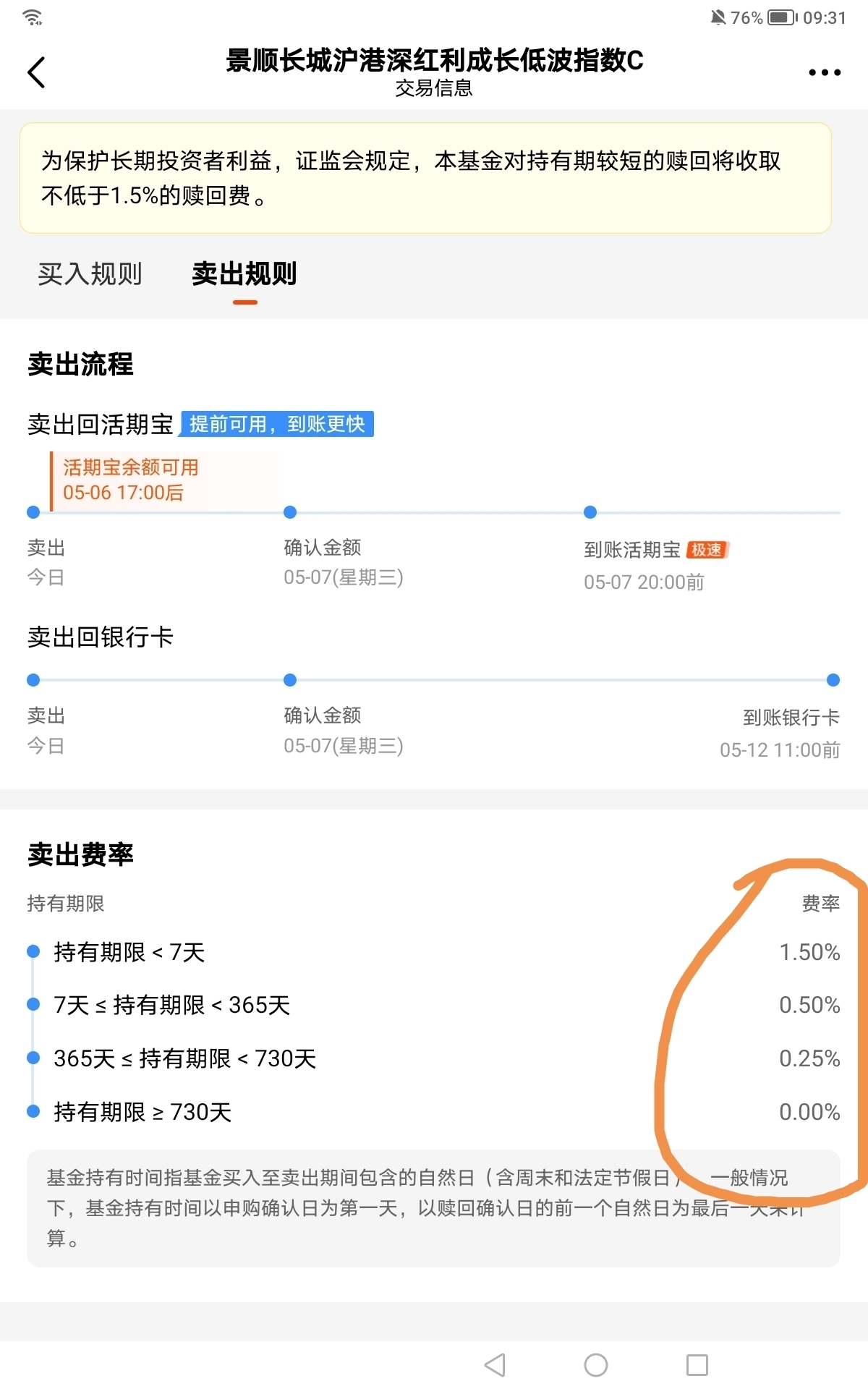868x1389 pixels.
Task: Tap the back arrow icon
Action: pos(36,72)
